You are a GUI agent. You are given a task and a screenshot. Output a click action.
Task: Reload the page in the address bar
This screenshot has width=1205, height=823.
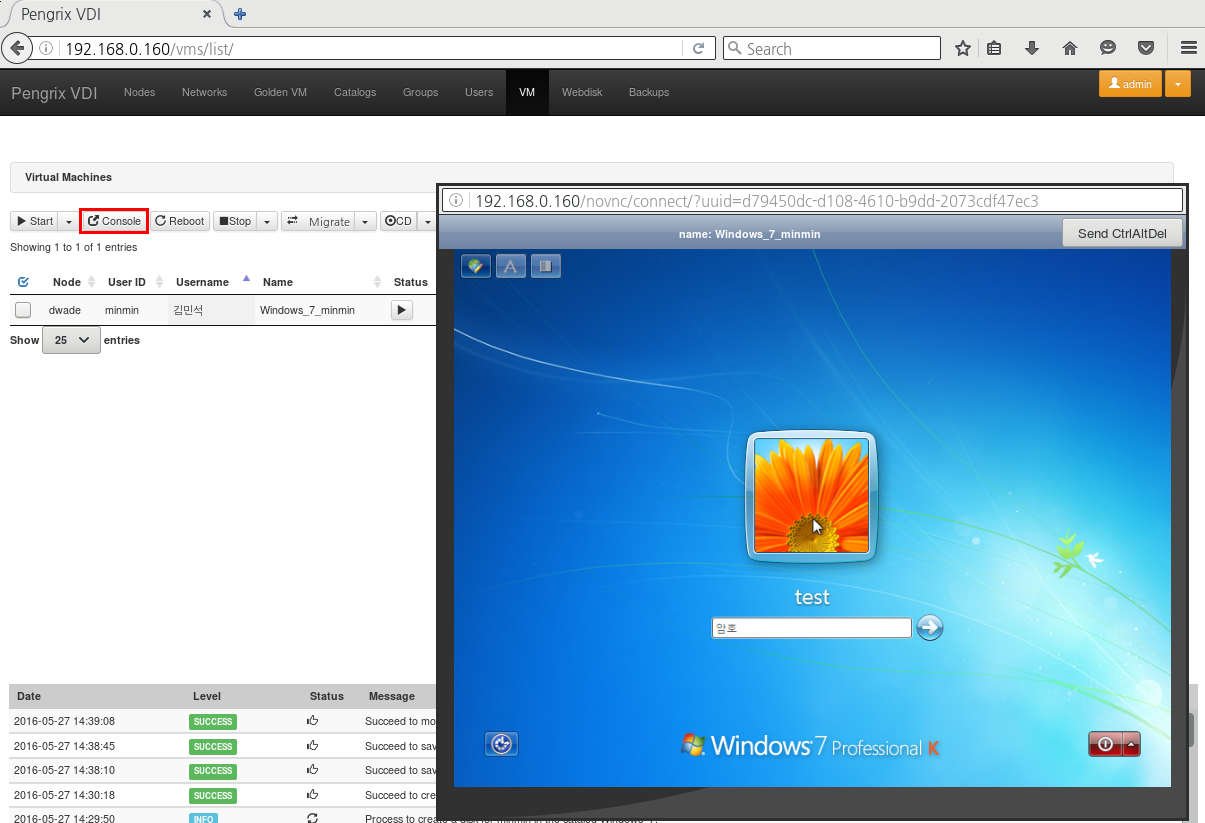tap(699, 48)
